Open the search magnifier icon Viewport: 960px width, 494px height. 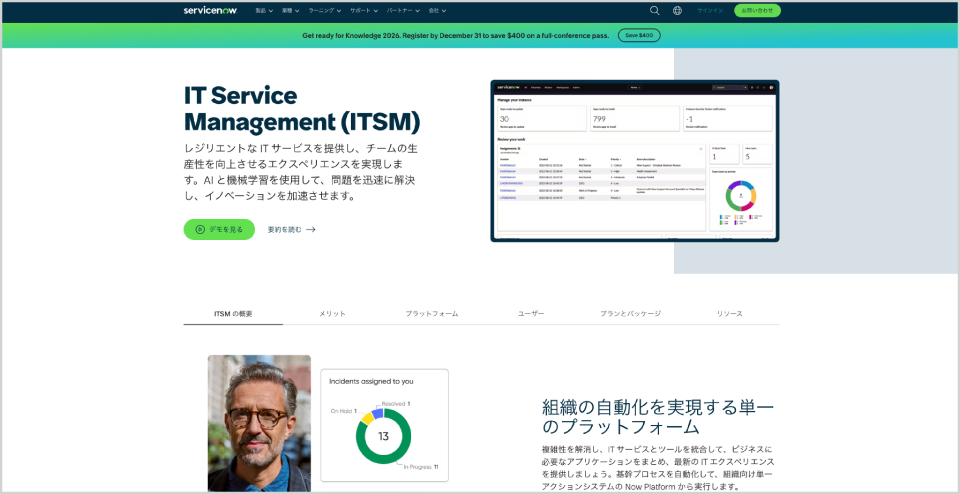pos(654,10)
